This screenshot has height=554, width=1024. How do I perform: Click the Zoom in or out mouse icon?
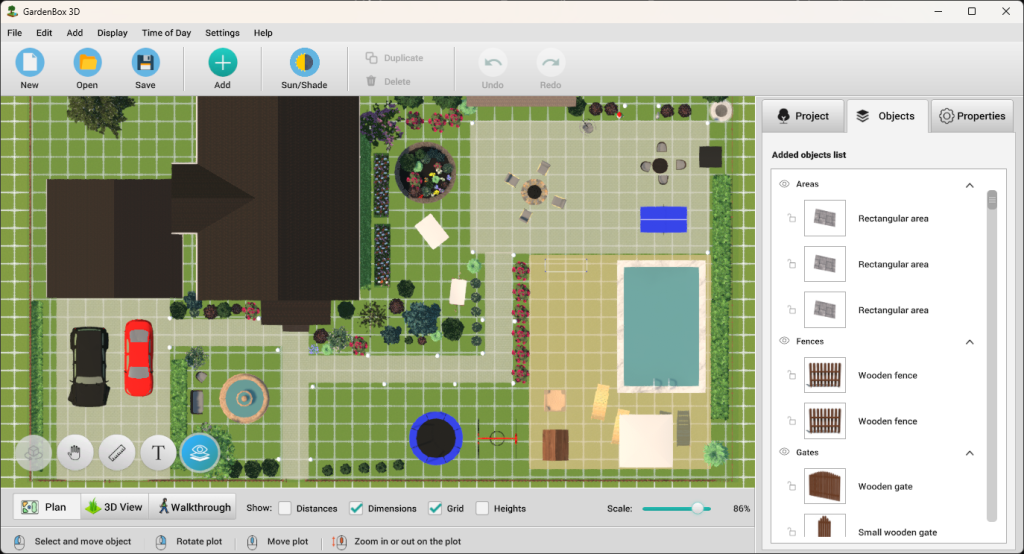tap(339, 542)
